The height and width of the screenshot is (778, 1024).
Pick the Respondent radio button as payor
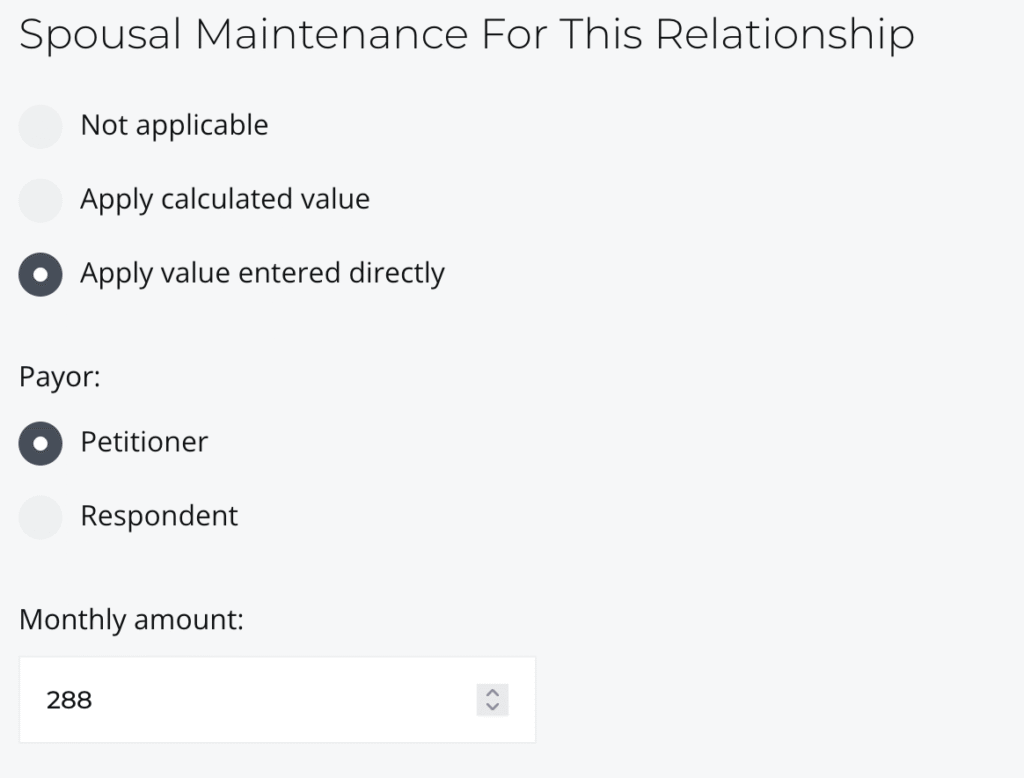coord(41,517)
